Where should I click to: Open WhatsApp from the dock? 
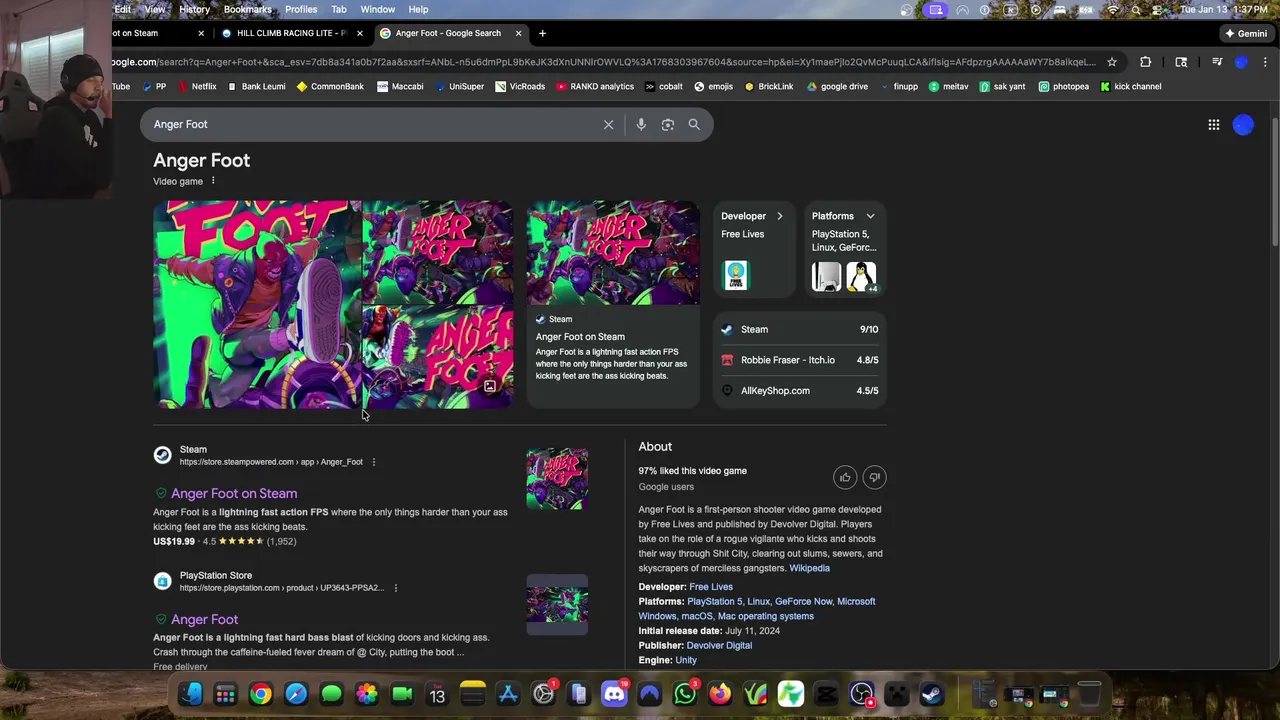point(685,693)
